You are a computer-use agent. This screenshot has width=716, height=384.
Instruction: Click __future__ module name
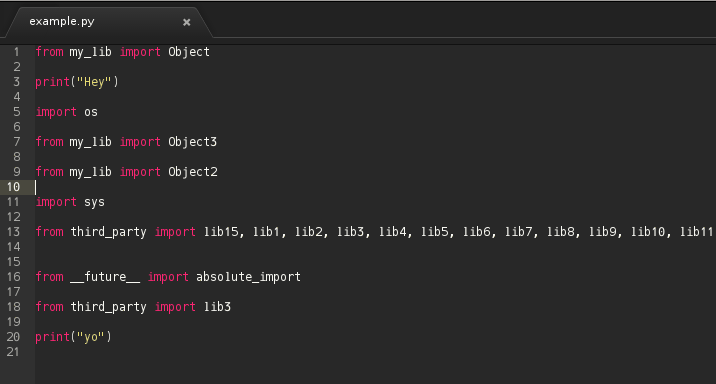pos(105,277)
